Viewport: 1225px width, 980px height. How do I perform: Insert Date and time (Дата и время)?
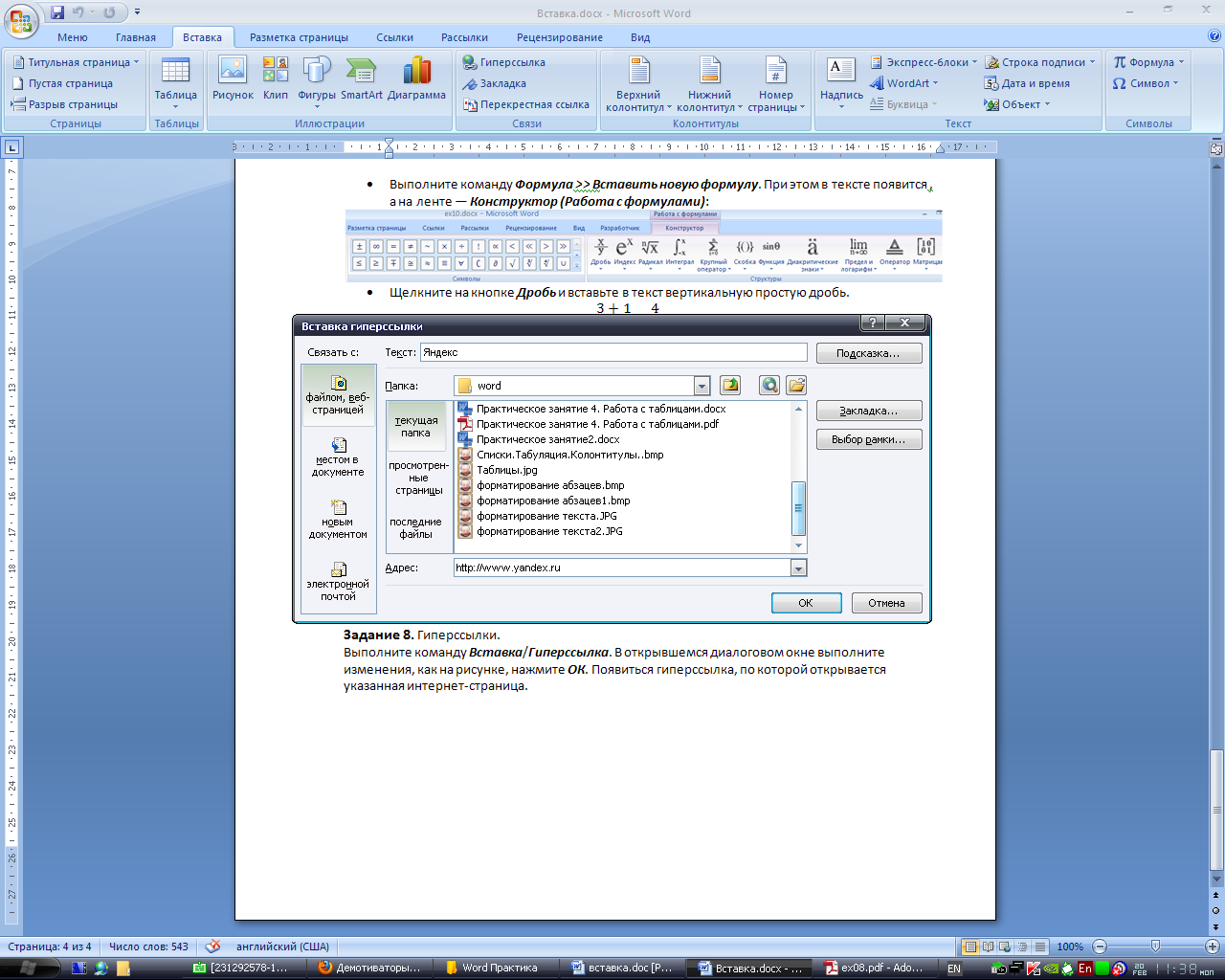click(1027, 83)
